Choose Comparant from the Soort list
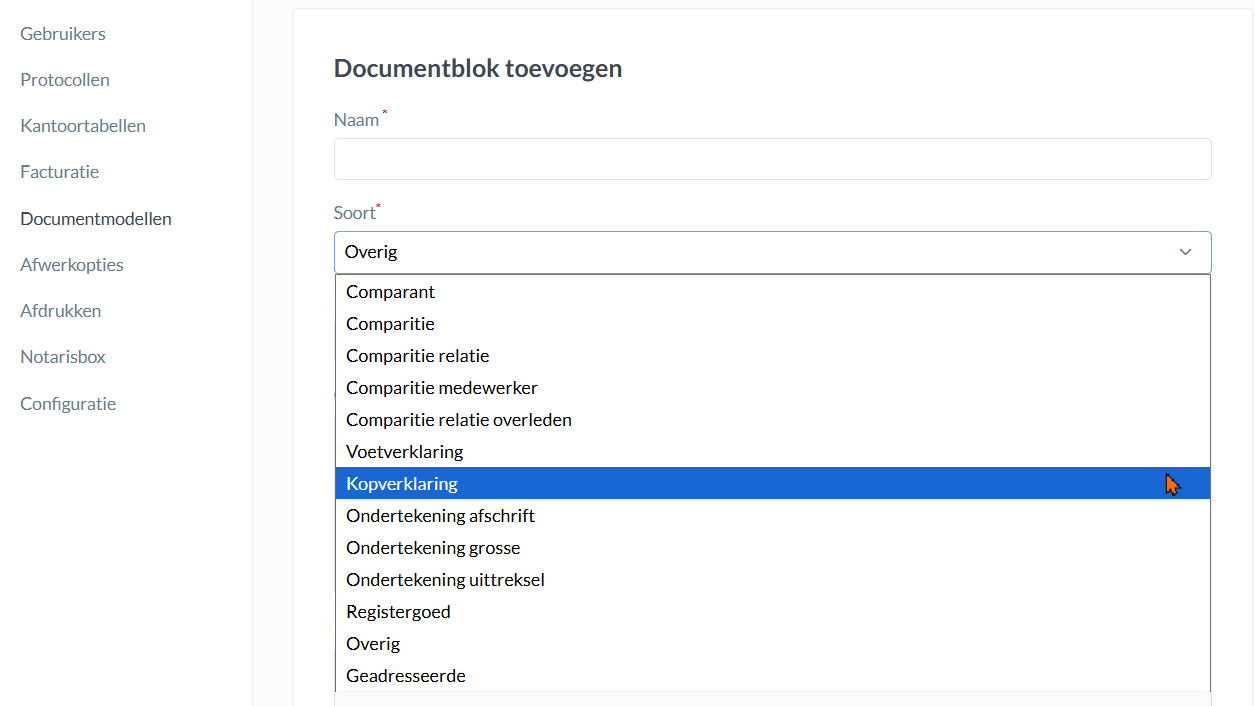1255x706 pixels. [x=391, y=292]
